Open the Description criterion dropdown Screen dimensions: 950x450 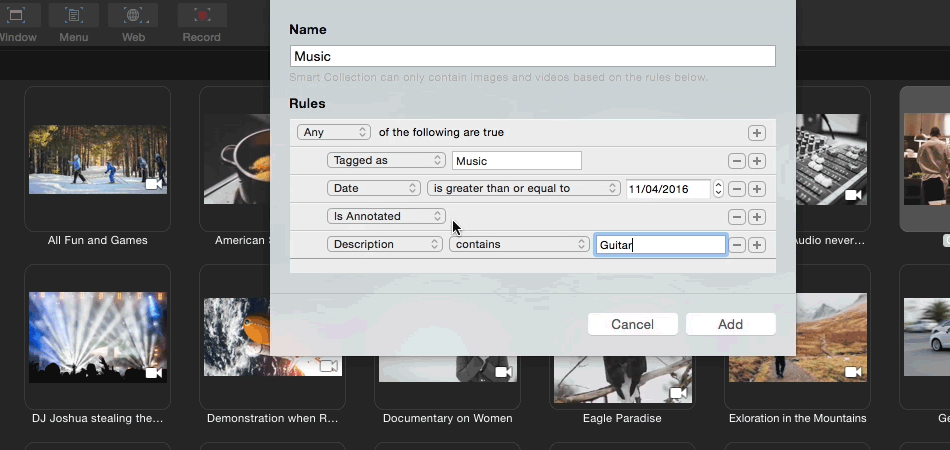[385, 244]
